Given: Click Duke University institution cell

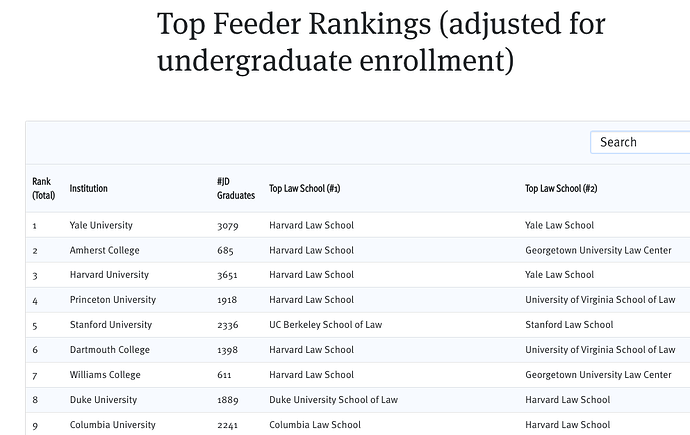Looking at the screenshot, I should pos(103,400).
